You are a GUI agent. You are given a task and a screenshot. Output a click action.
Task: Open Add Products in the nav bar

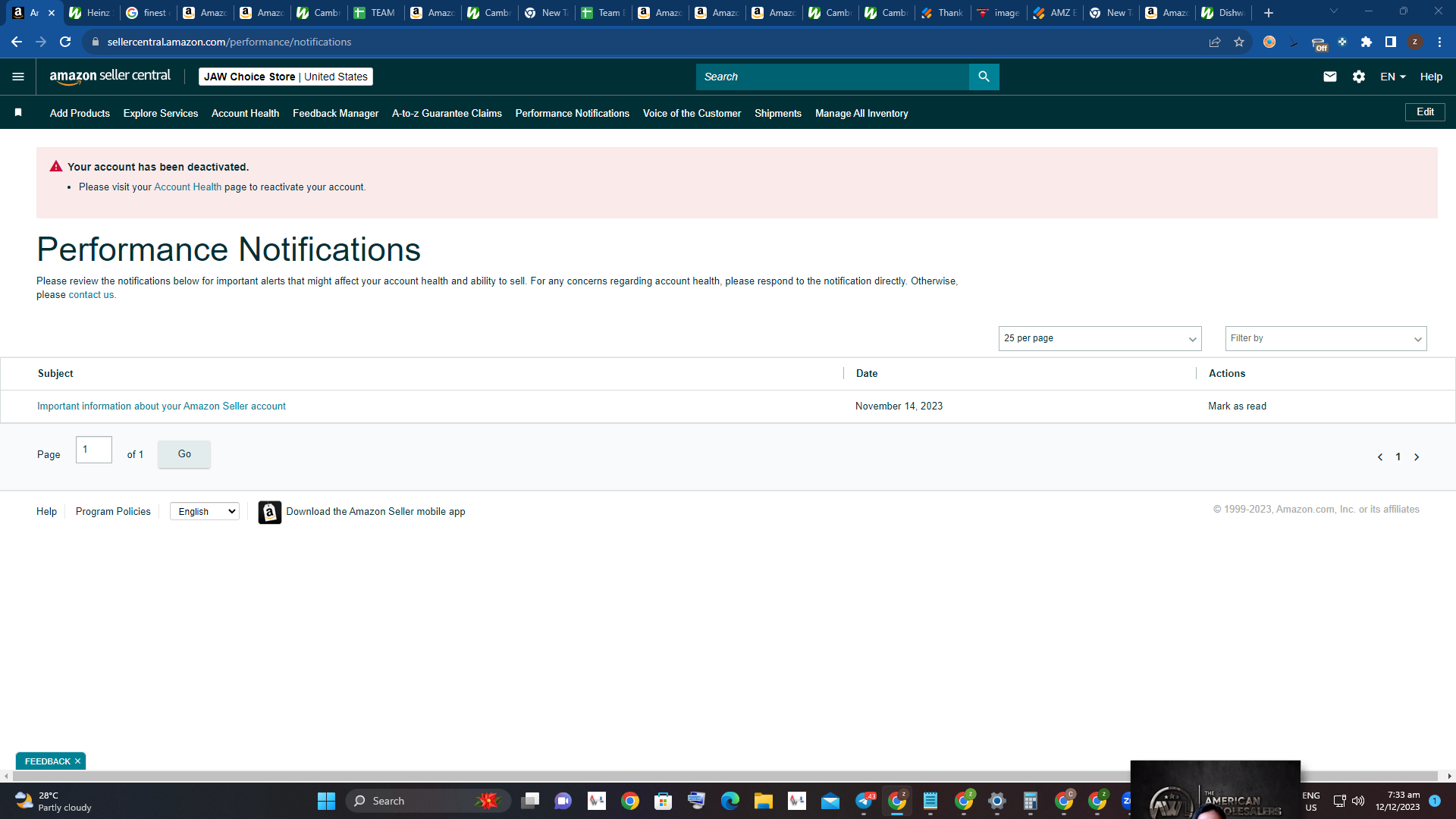pyautogui.click(x=80, y=113)
